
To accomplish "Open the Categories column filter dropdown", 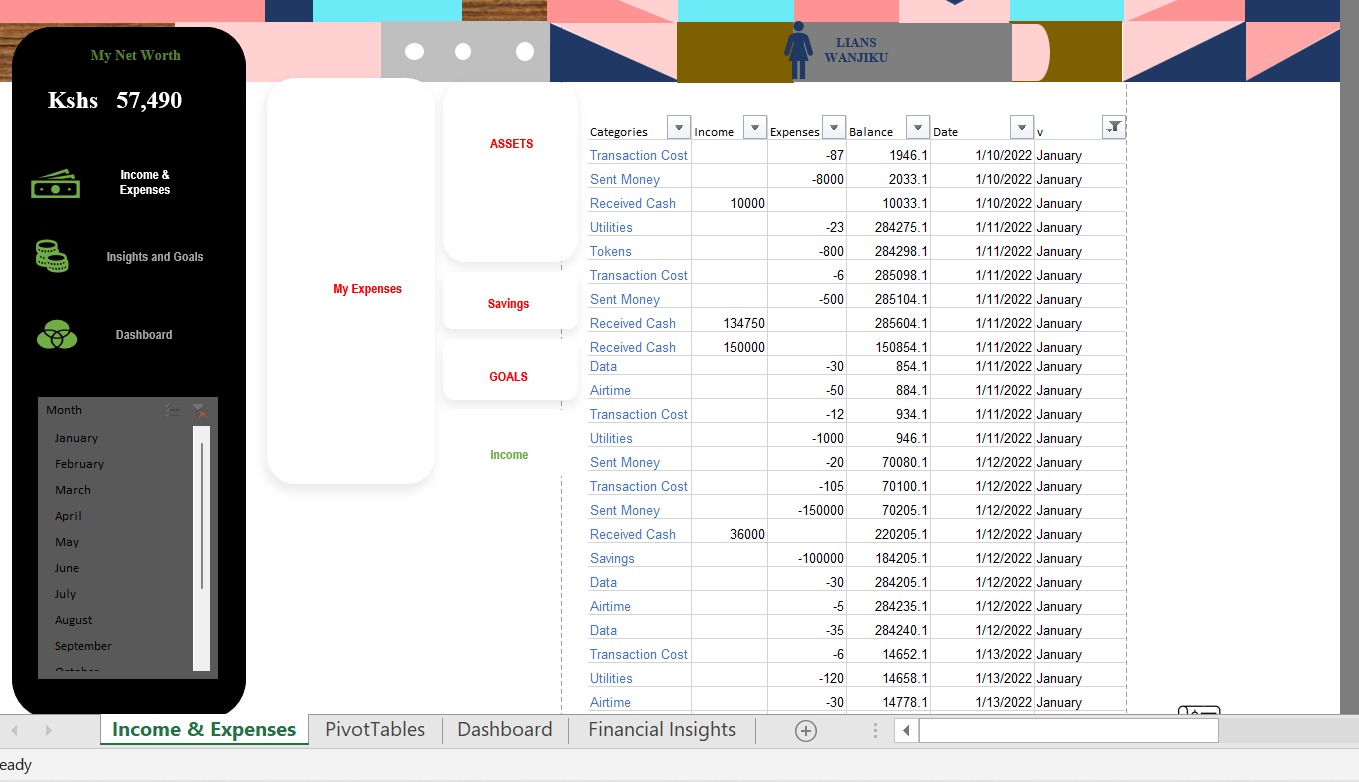I will pyautogui.click(x=678, y=127).
